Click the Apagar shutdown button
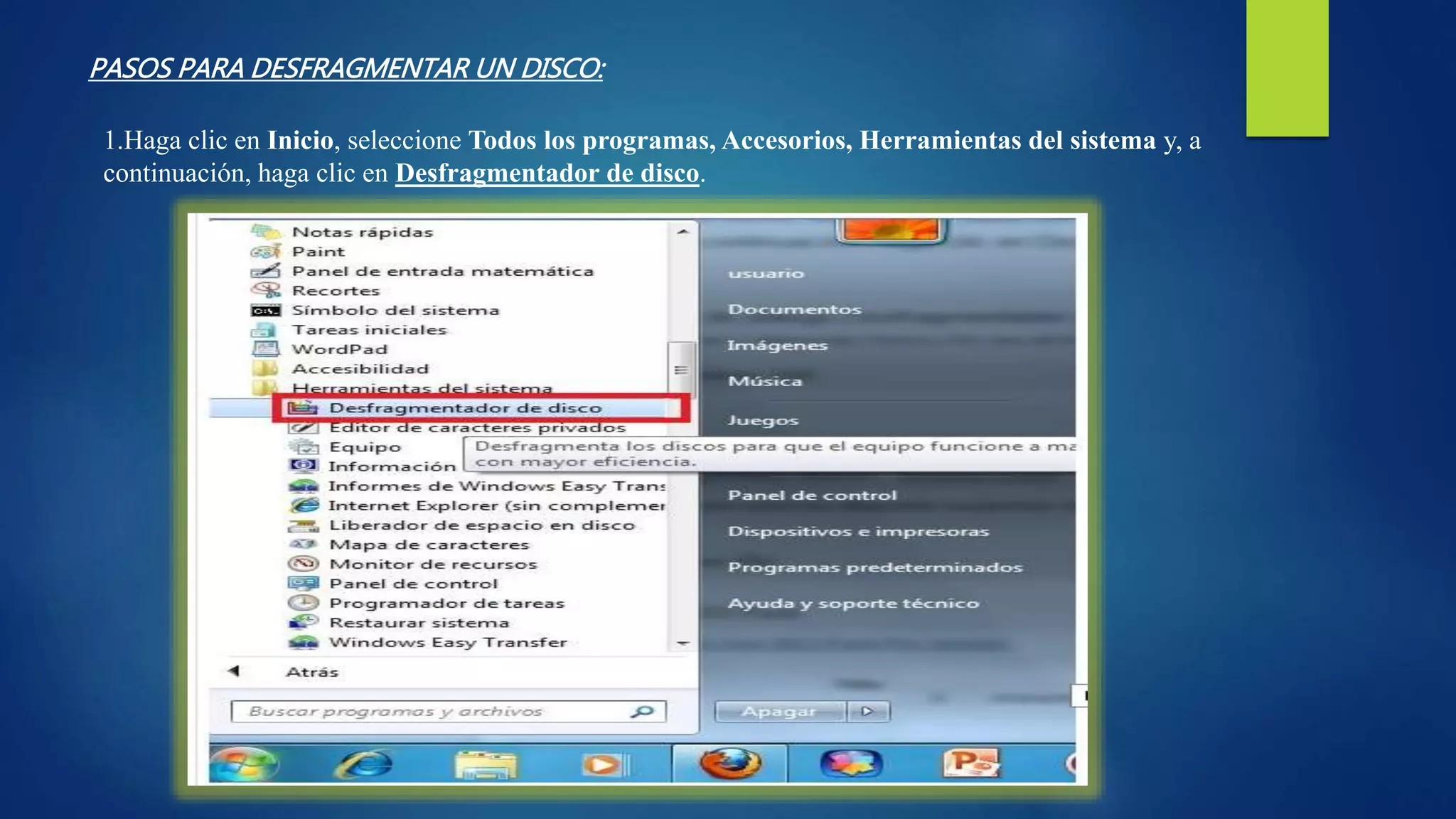 pos(781,711)
